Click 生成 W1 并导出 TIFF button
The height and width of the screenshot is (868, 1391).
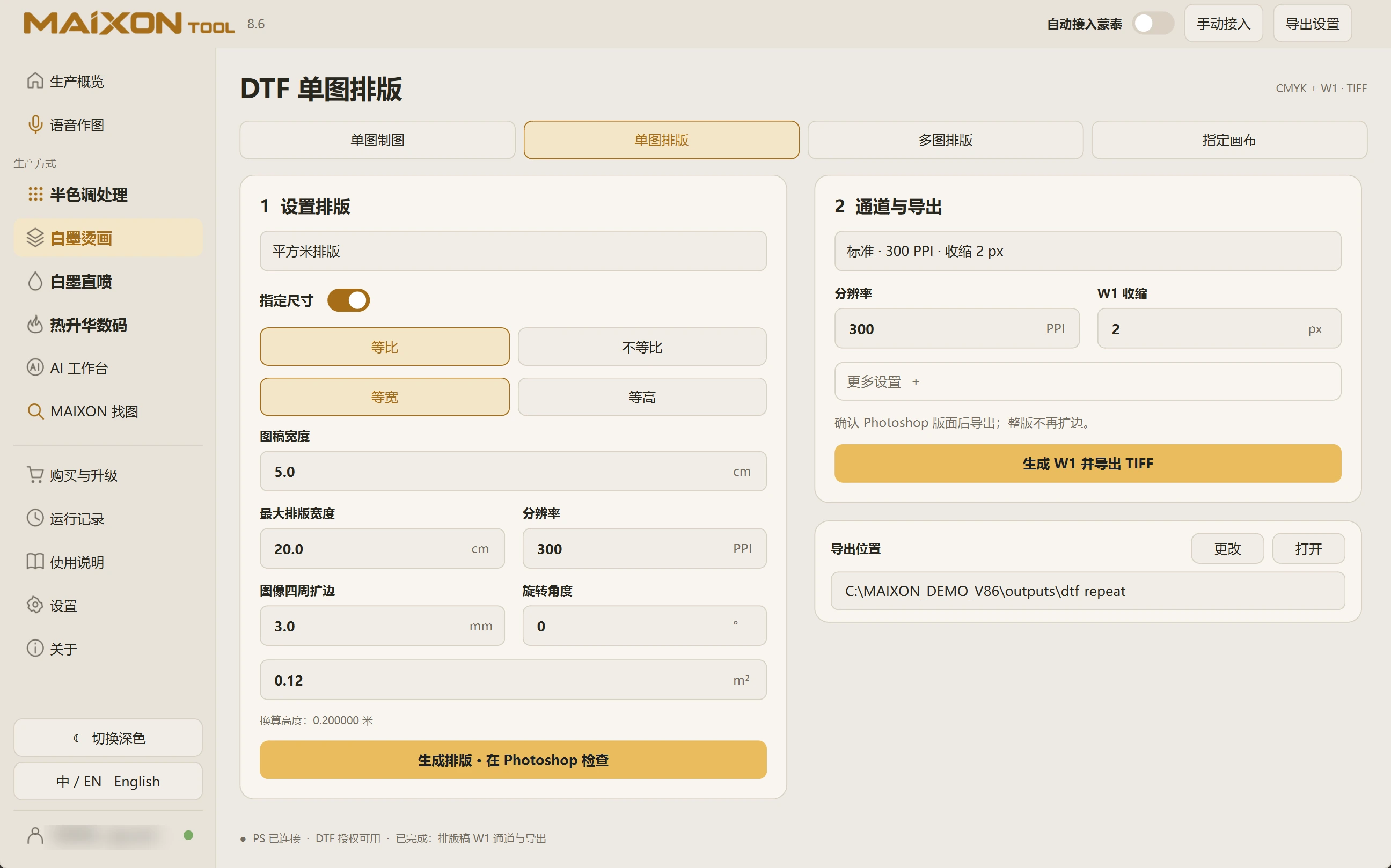coord(1087,464)
